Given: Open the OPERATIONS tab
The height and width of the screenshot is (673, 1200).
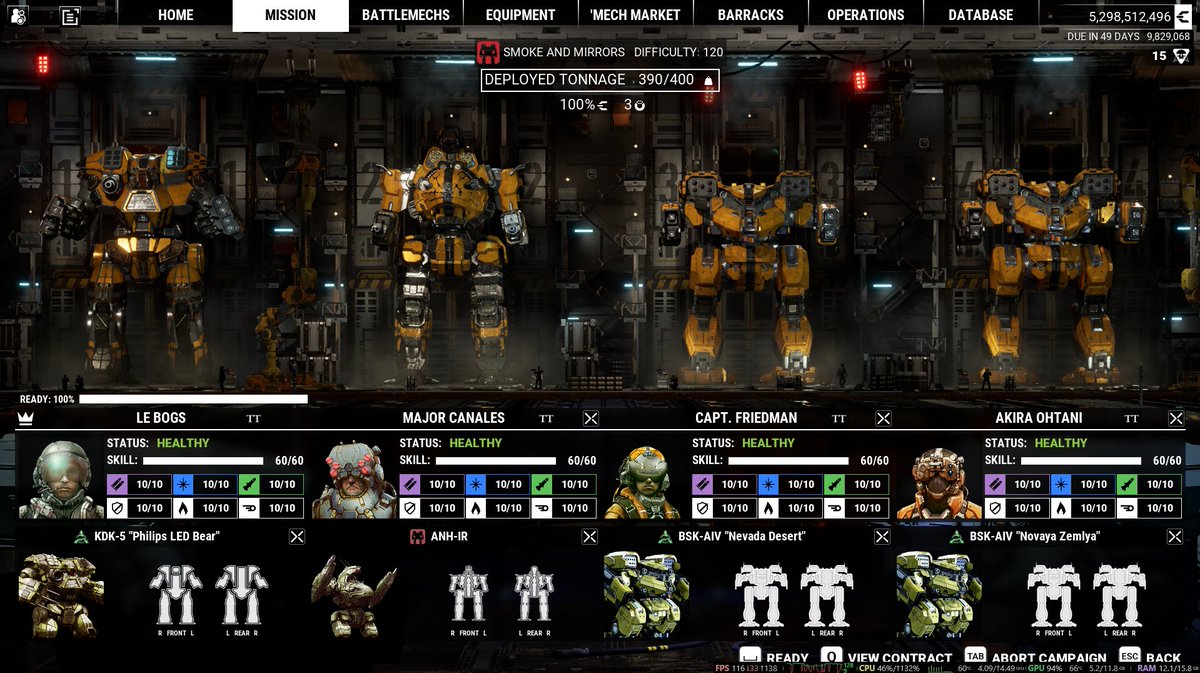Looking at the screenshot, I should tap(866, 15).
